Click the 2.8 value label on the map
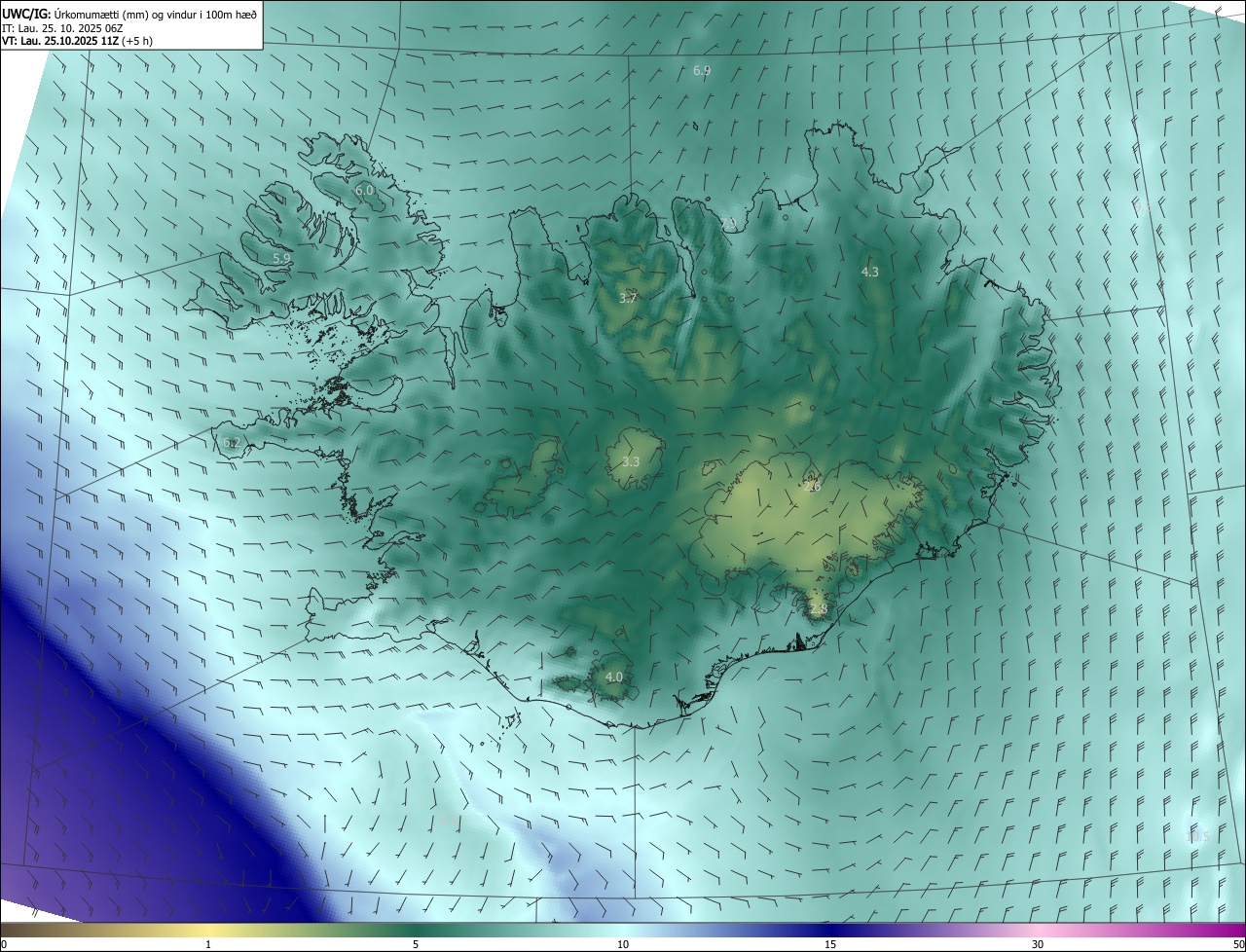 point(818,609)
